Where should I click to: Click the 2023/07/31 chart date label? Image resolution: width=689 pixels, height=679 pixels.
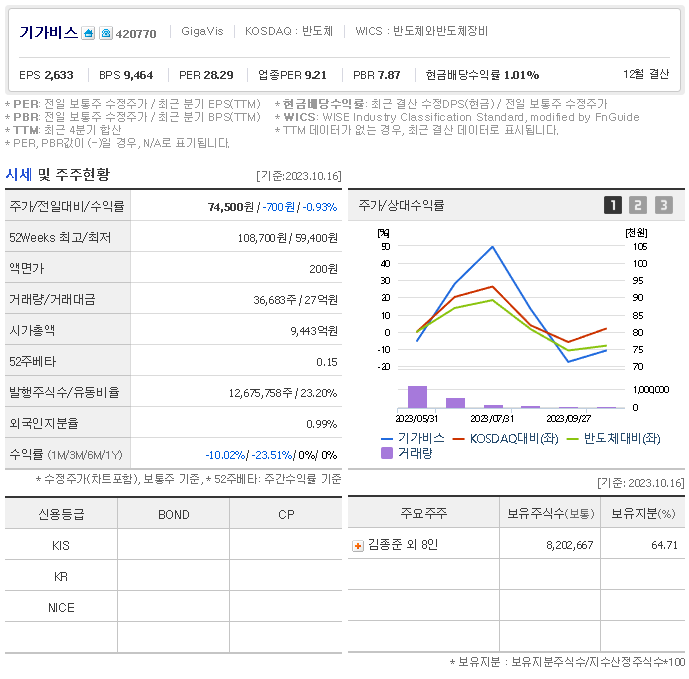491,419
